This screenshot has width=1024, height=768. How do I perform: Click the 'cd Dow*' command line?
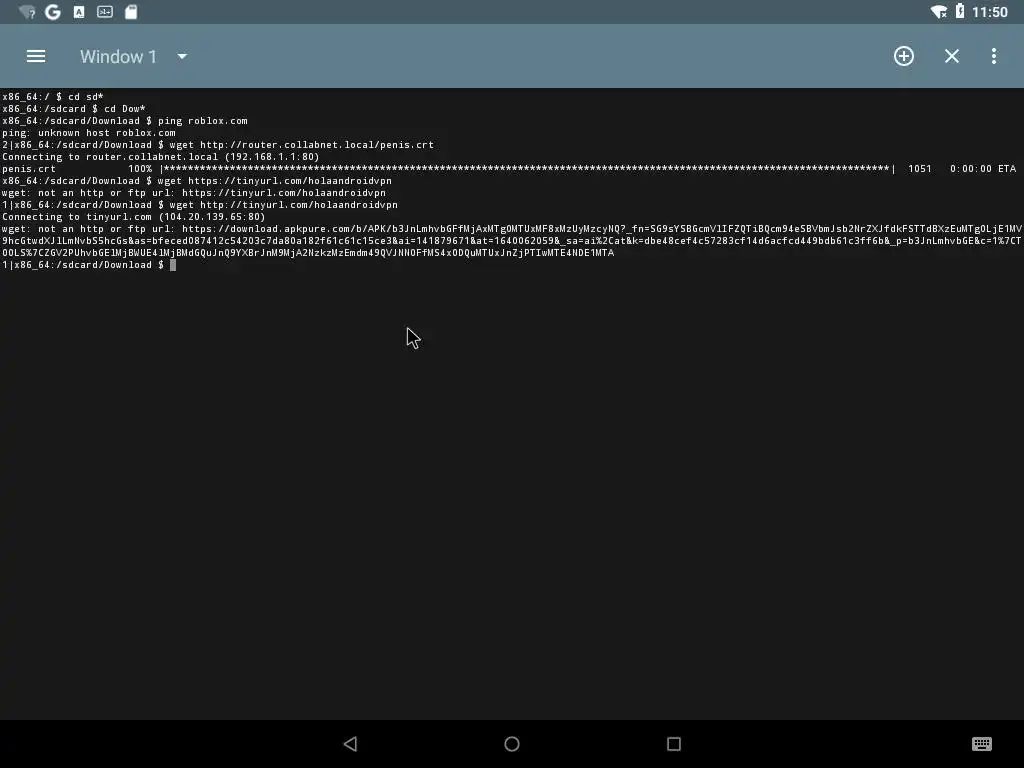tap(74, 108)
